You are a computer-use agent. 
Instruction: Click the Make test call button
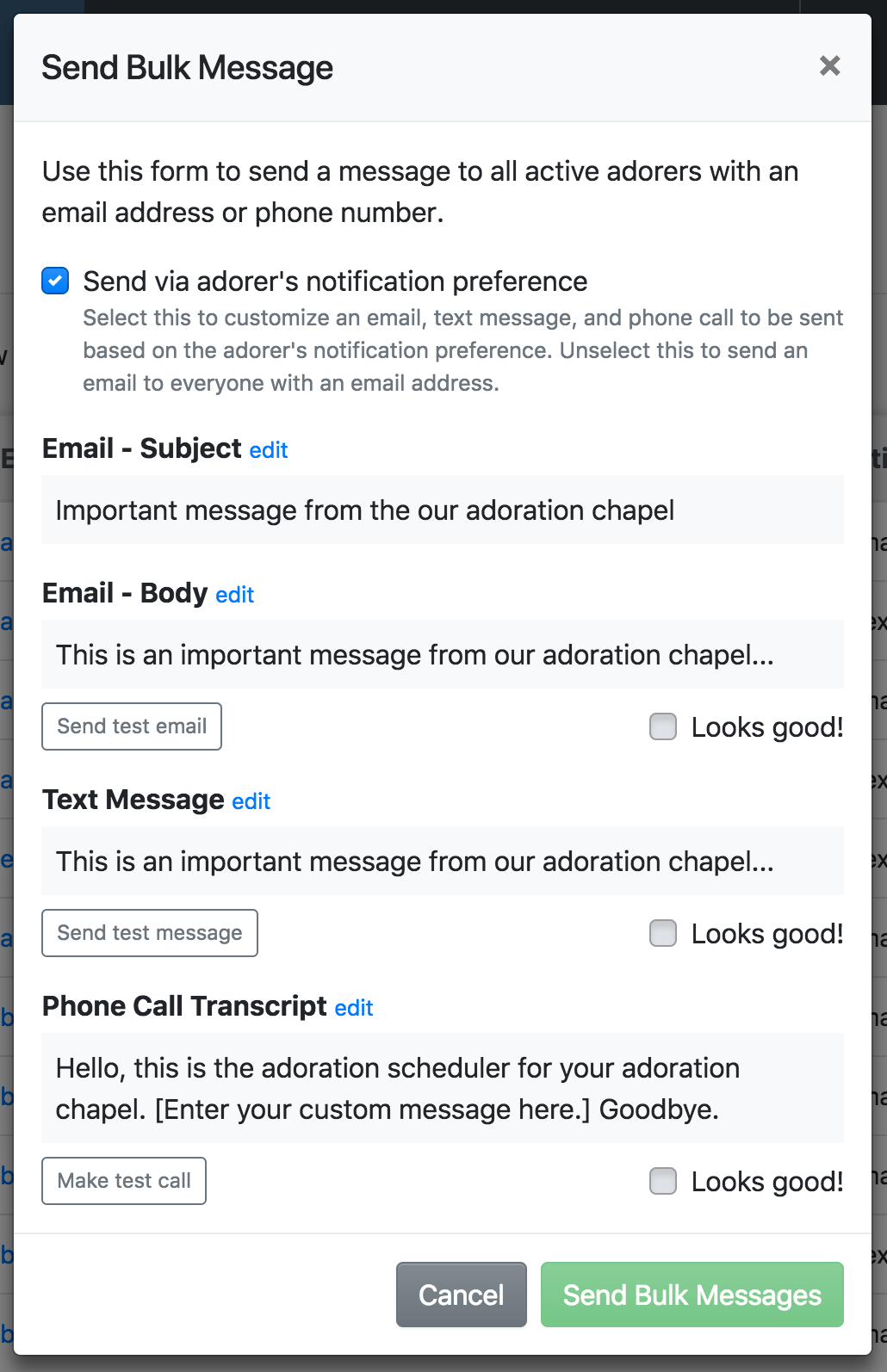coord(124,1181)
